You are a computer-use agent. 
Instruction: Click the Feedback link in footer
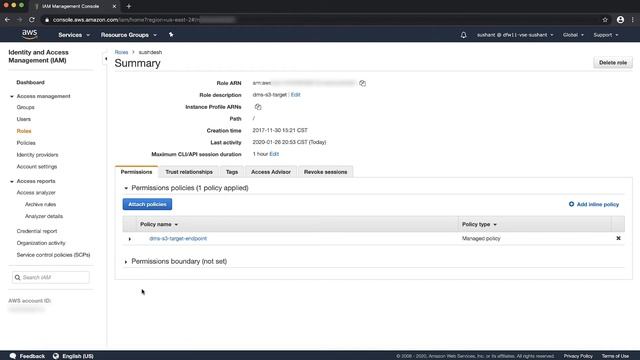tap(32, 356)
